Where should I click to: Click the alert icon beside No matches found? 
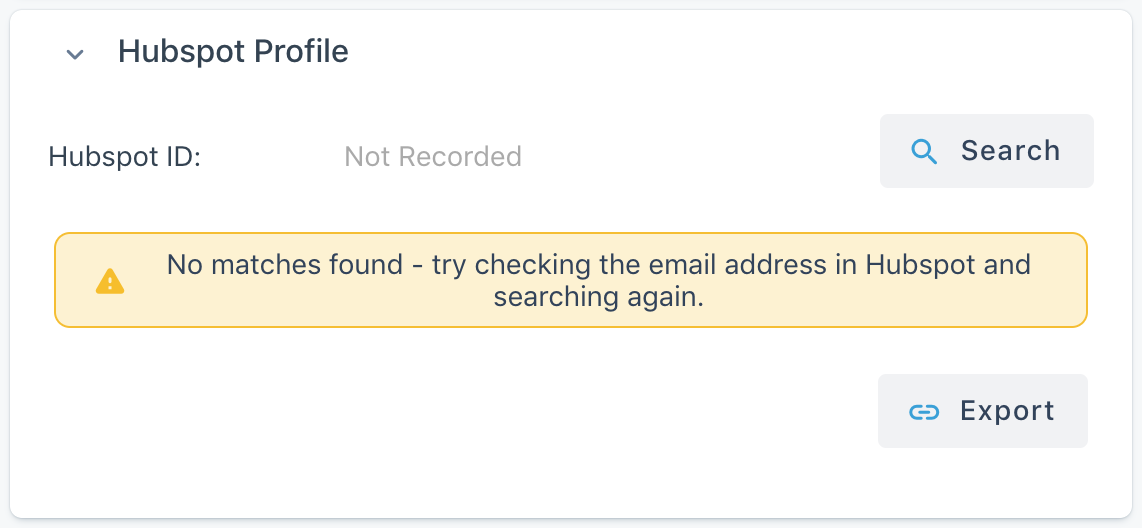point(110,282)
